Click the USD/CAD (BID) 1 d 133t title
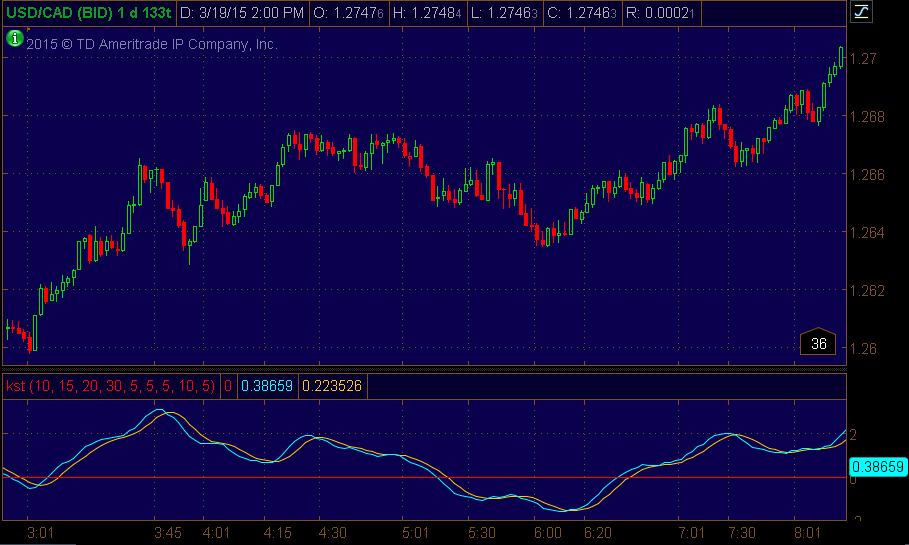Image resolution: width=909 pixels, height=545 pixels. [x=88, y=13]
